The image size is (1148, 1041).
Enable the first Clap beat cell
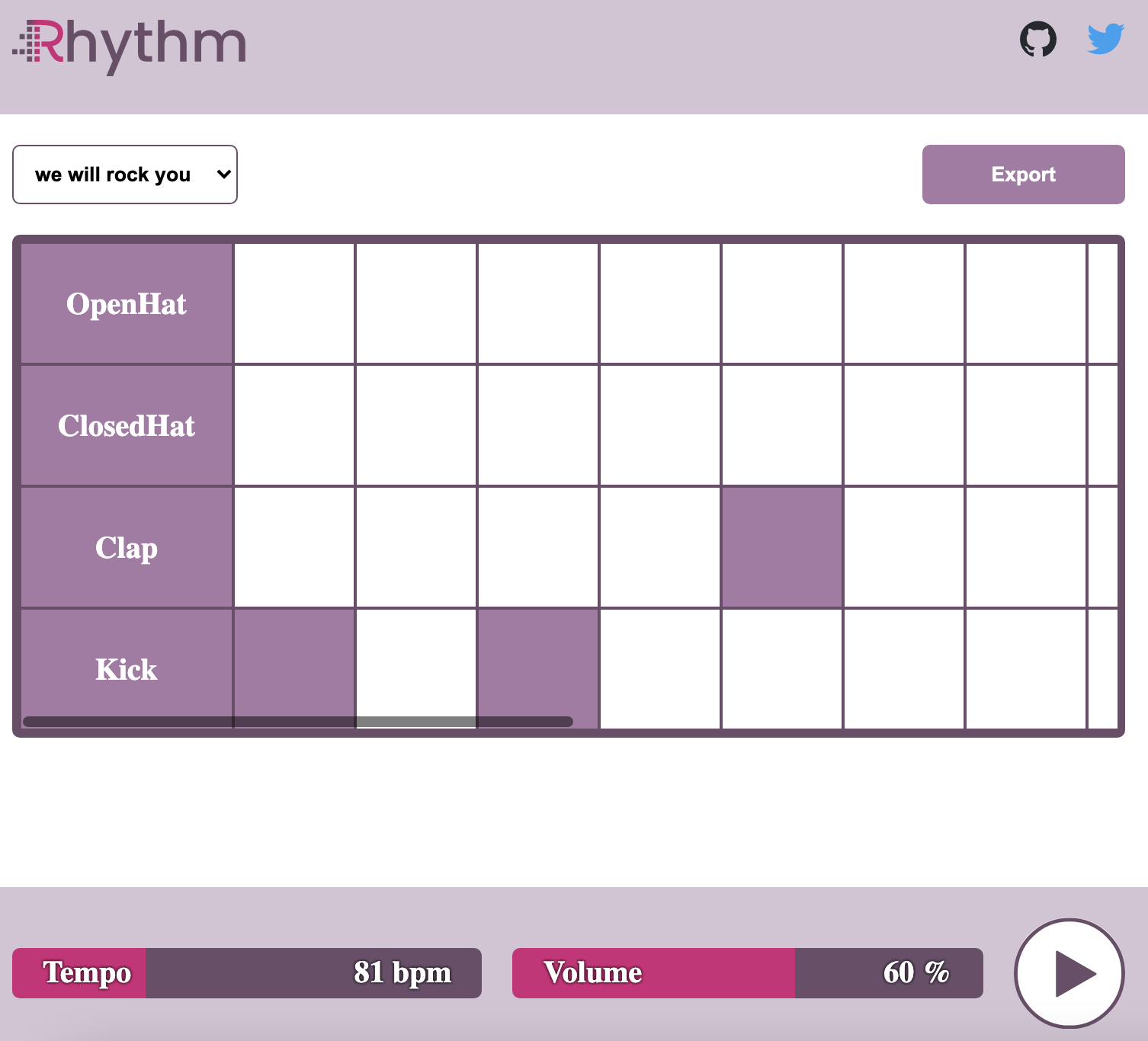pyautogui.click(x=294, y=547)
